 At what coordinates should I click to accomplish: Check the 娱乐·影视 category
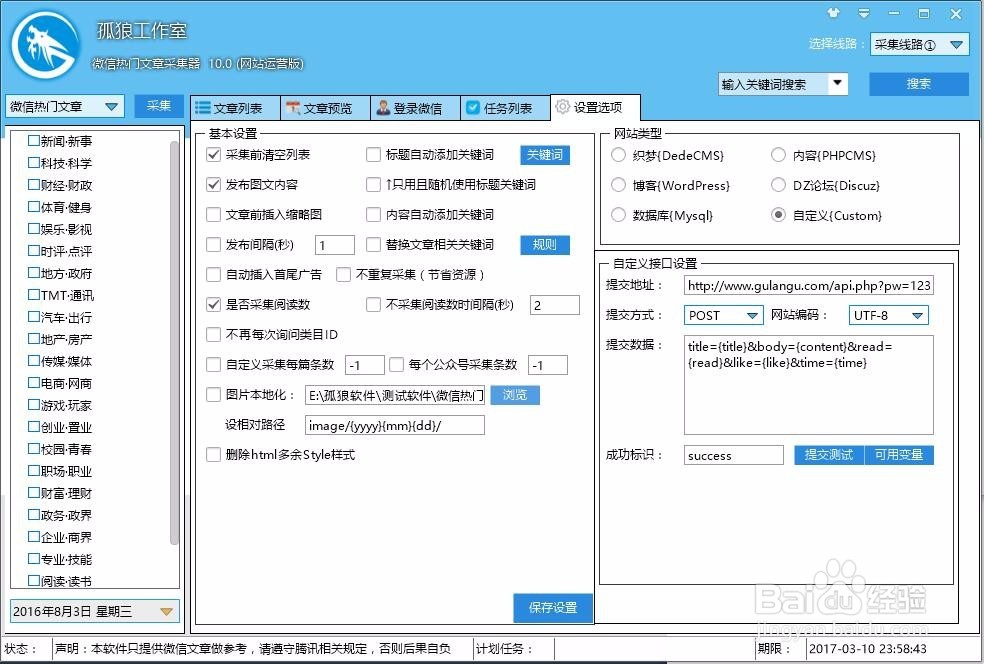[34, 228]
